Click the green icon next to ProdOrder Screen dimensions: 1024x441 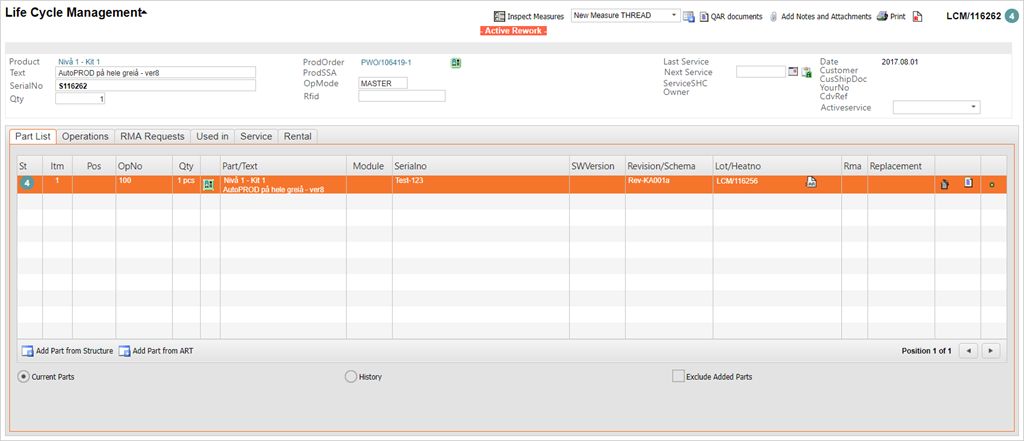pyautogui.click(x=456, y=62)
